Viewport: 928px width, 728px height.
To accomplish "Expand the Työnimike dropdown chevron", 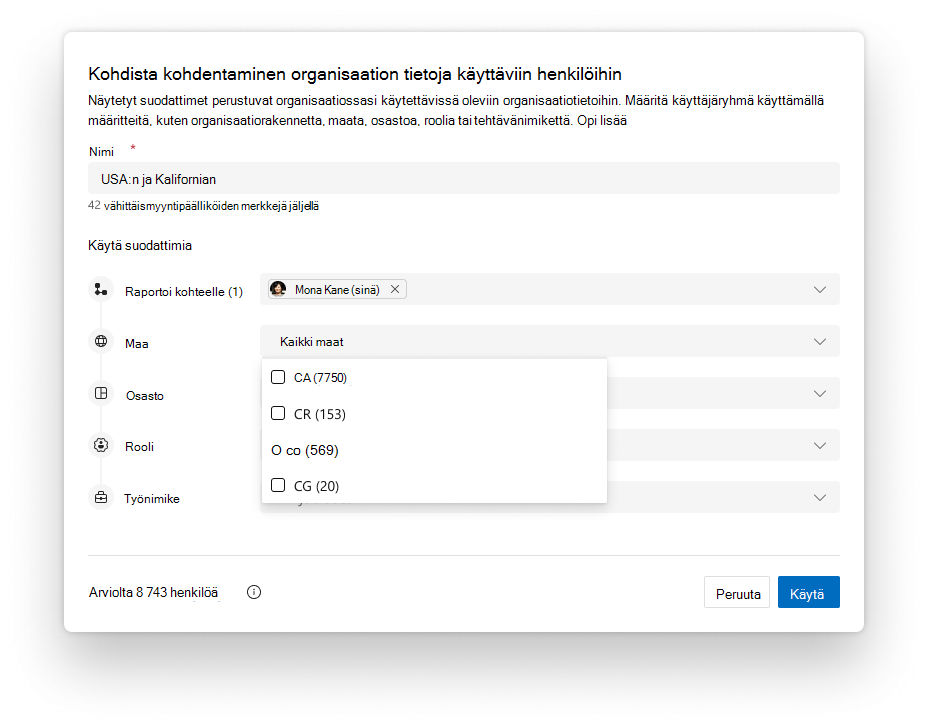I will [x=820, y=498].
